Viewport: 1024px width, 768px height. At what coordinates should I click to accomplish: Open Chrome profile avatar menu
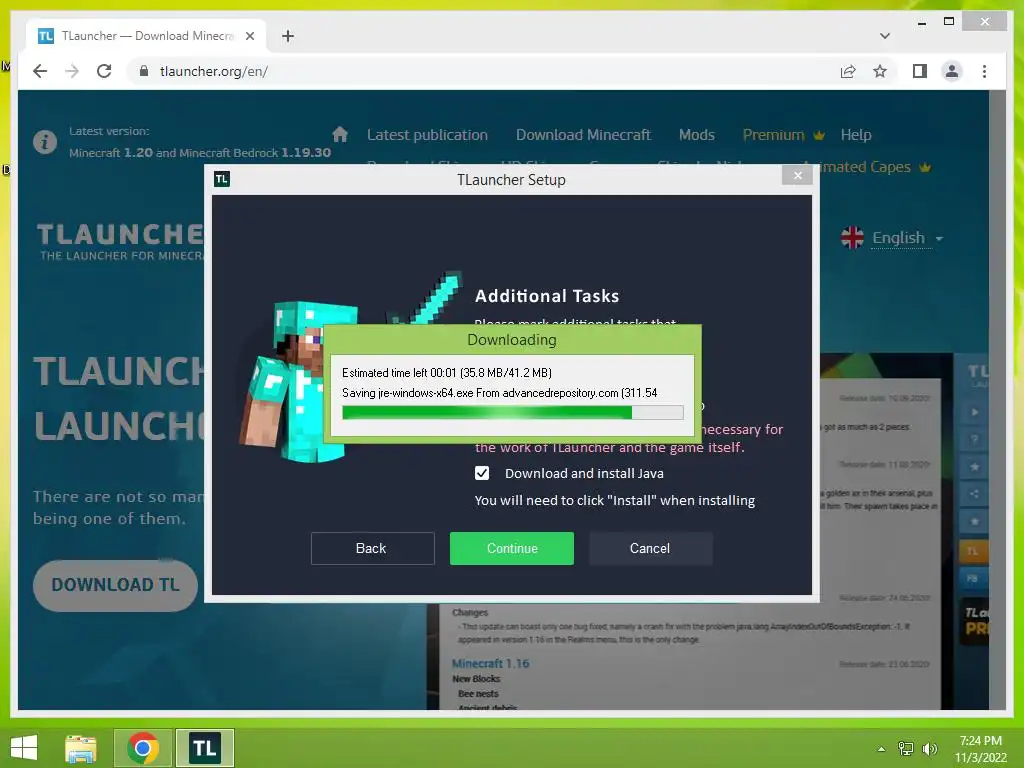[x=952, y=71]
